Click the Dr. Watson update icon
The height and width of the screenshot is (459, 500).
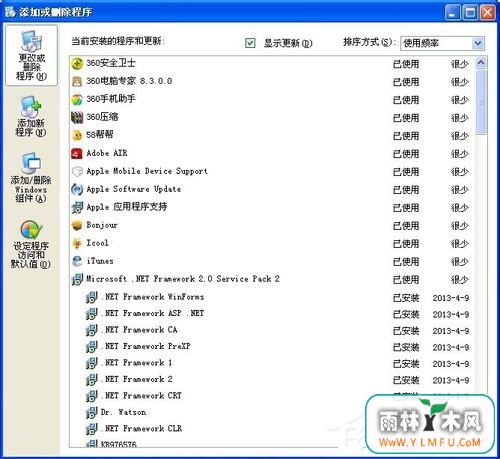(x=92, y=412)
